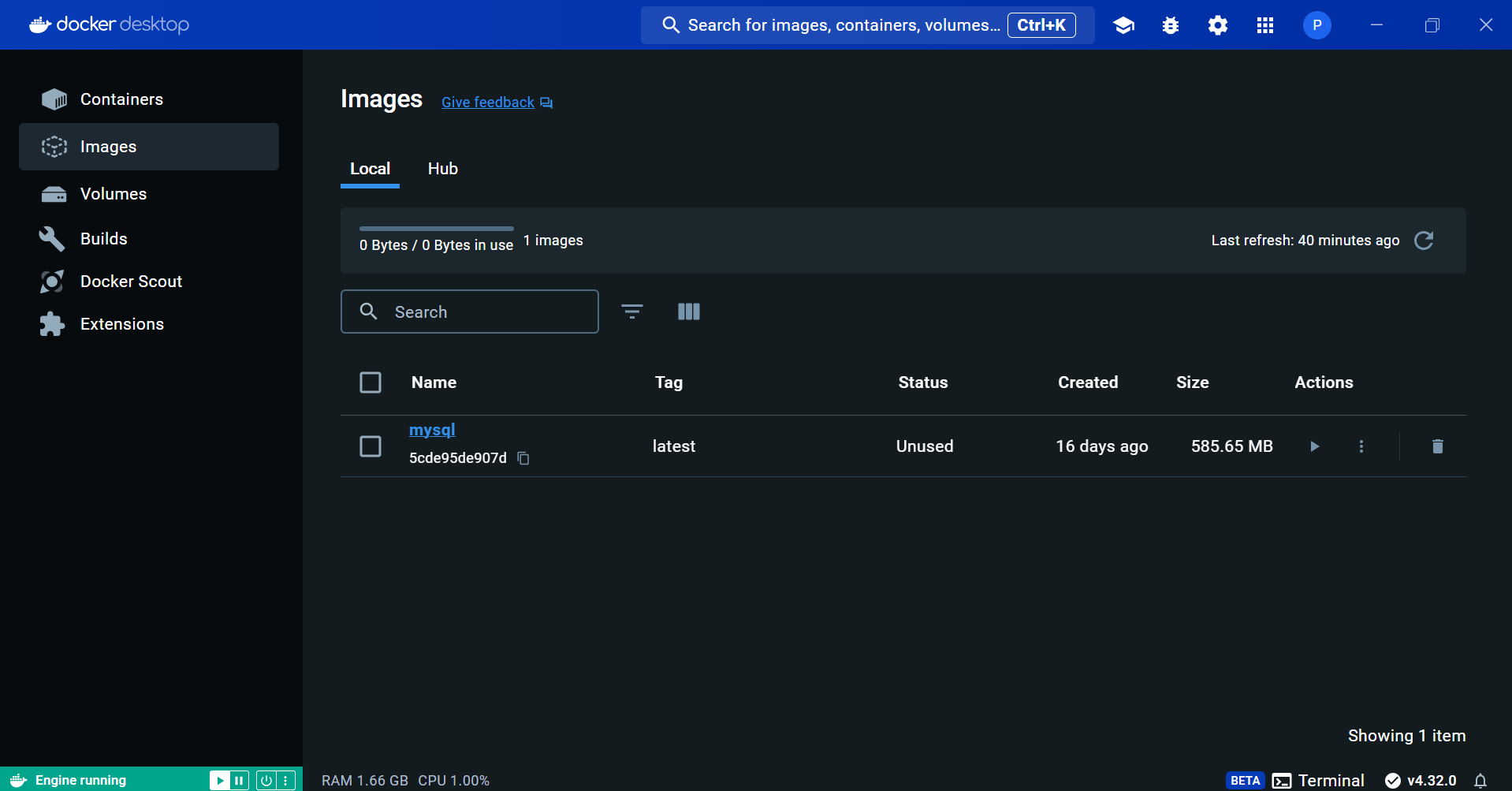
Task: Delete the mysql image
Action: tap(1438, 446)
